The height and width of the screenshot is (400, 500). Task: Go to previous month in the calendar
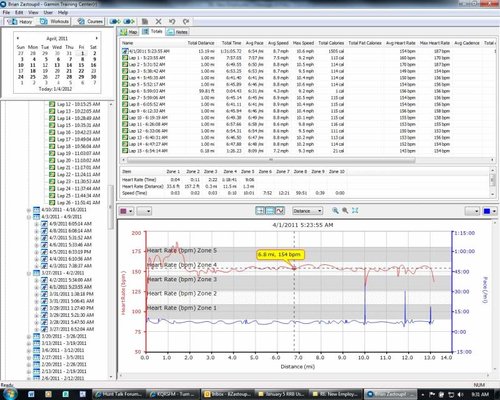pos(18,38)
